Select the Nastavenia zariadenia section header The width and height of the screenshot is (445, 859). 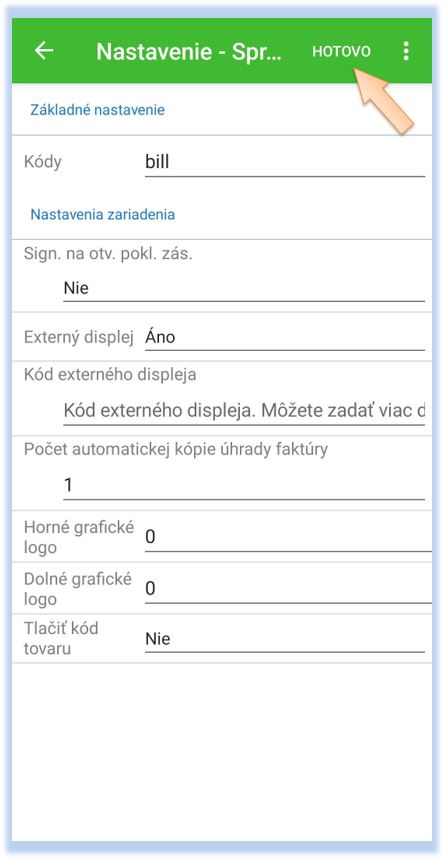coord(102,214)
